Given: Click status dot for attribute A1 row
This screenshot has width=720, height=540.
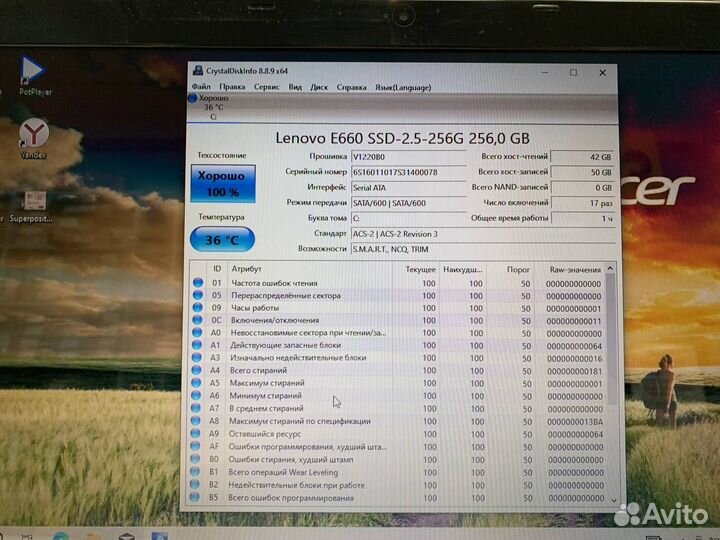Looking at the screenshot, I should coord(197,345).
